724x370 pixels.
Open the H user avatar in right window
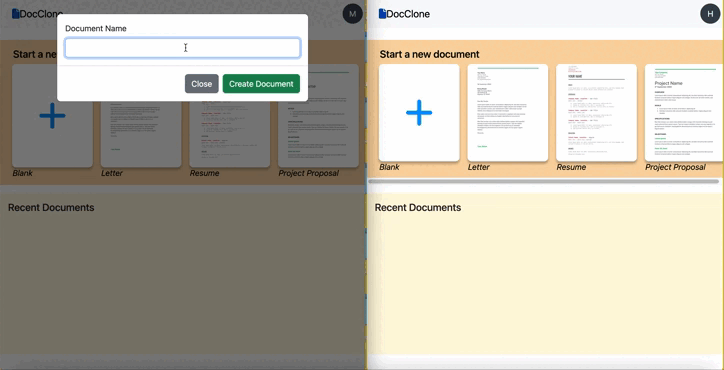pyautogui.click(x=710, y=14)
